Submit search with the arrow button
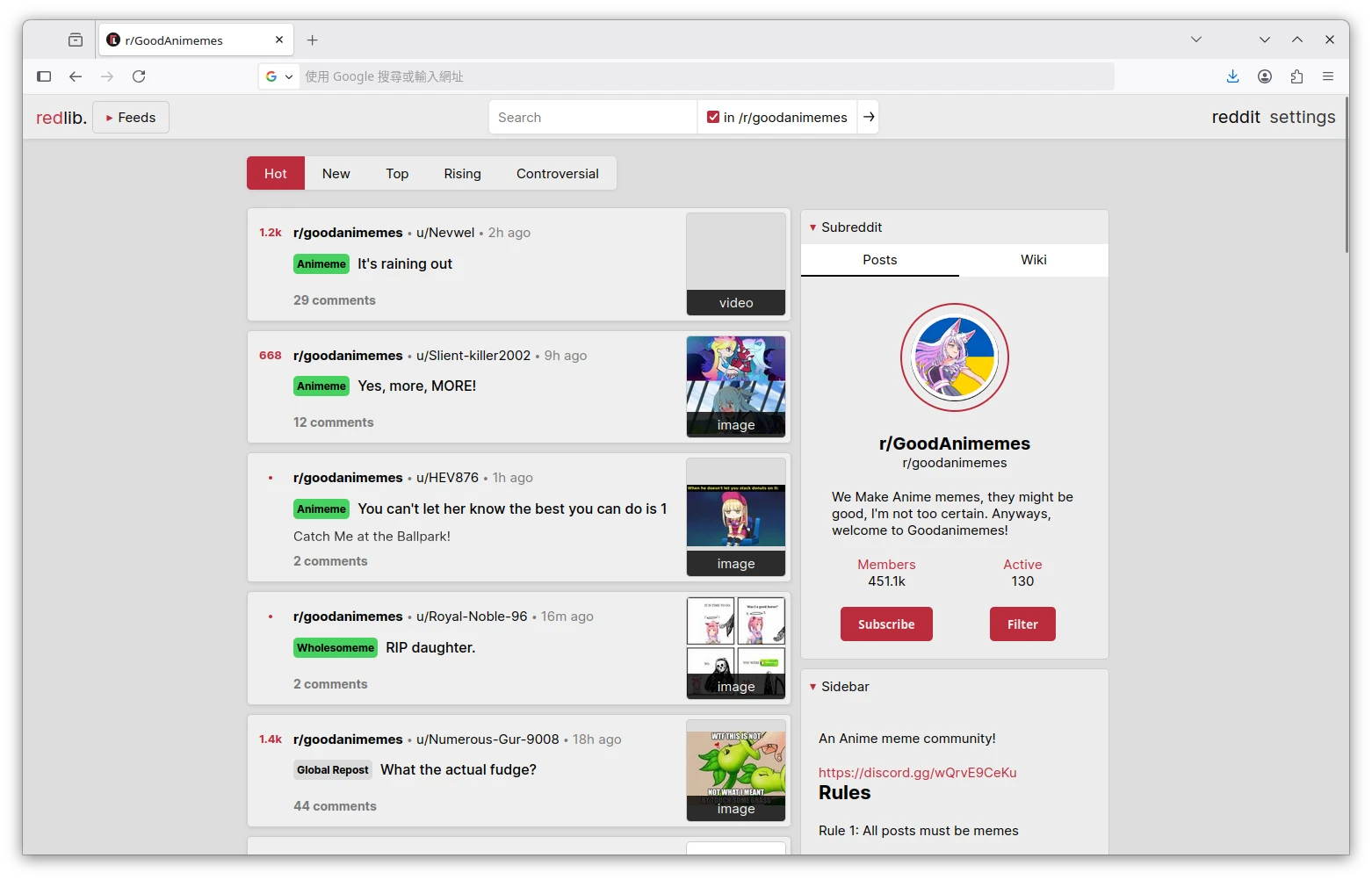The image size is (1372, 880). pyautogui.click(x=869, y=117)
